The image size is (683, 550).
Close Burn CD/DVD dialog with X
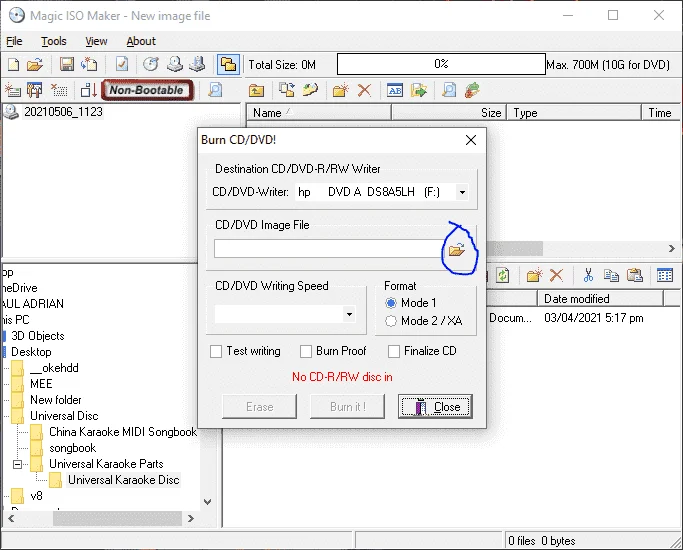tap(471, 140)
